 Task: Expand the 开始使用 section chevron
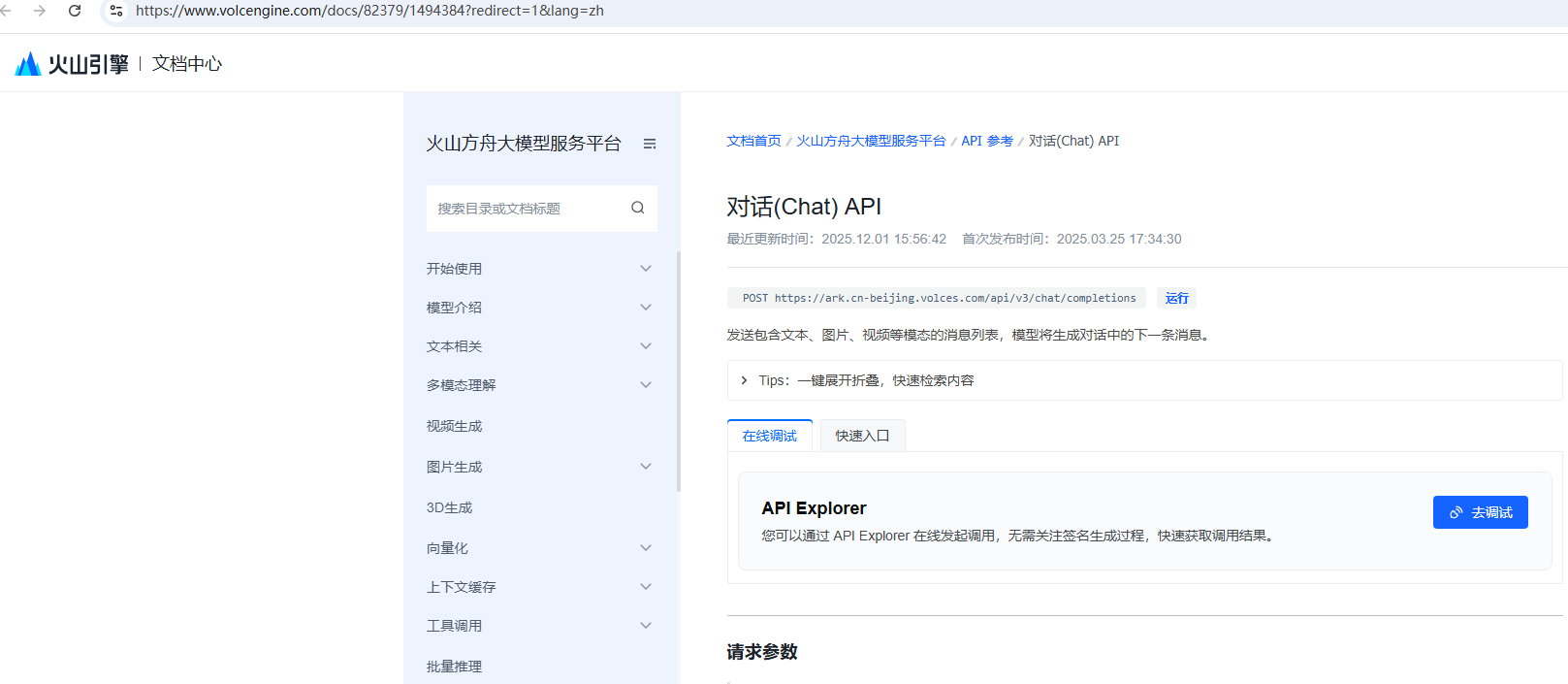click(x=646, y=269)
